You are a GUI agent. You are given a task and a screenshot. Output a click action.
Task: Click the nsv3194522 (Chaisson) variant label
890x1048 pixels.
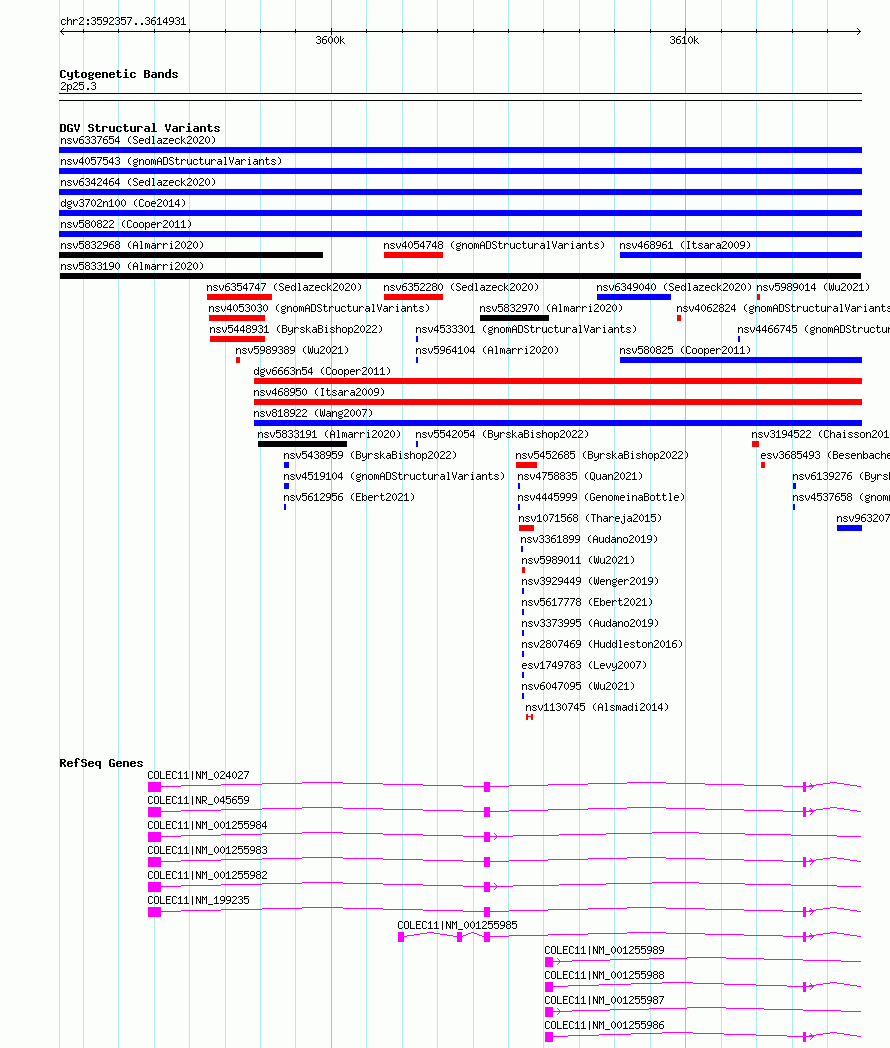821,434
